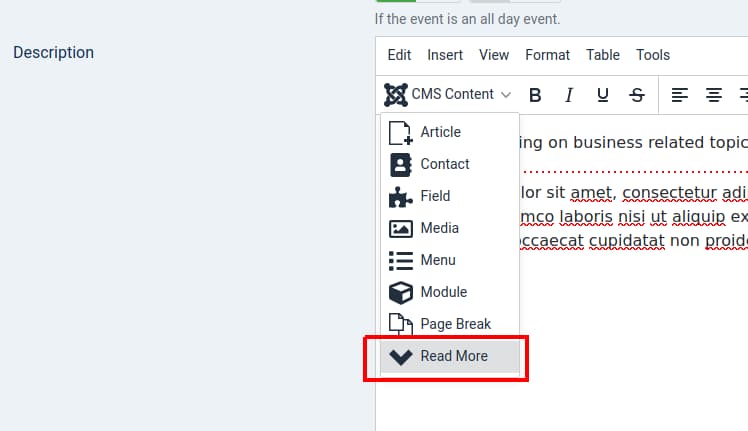Apply italic formatting
This screenshot has width=748, height=431.
pos(569,95)
